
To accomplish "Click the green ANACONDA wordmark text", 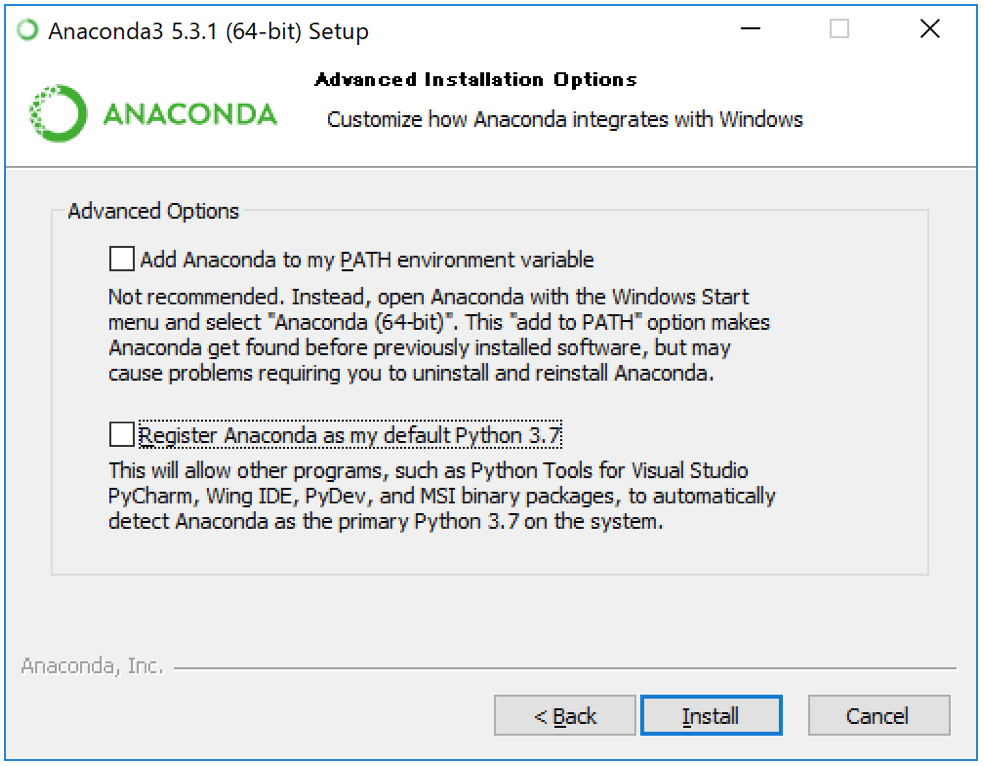I will pyautogui.click(x=190, y=114).
